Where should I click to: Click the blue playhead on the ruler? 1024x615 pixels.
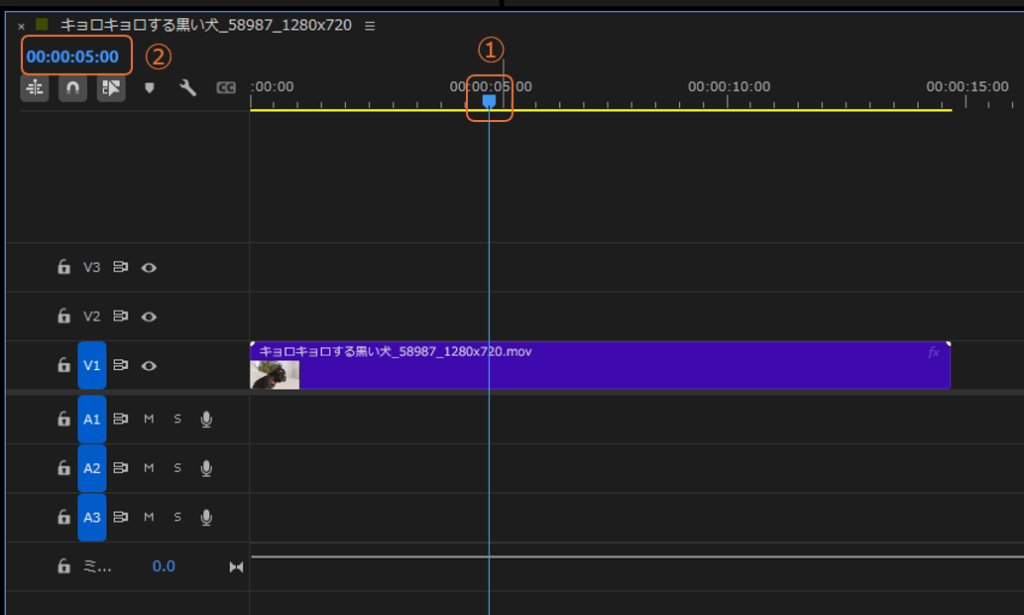(489, 101)
